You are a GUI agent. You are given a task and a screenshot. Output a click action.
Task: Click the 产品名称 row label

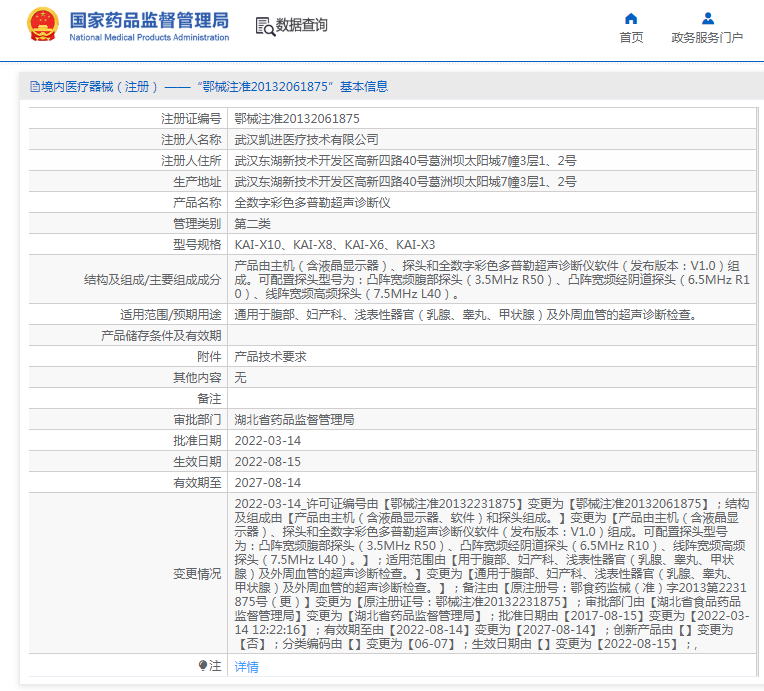click(197, 202)
